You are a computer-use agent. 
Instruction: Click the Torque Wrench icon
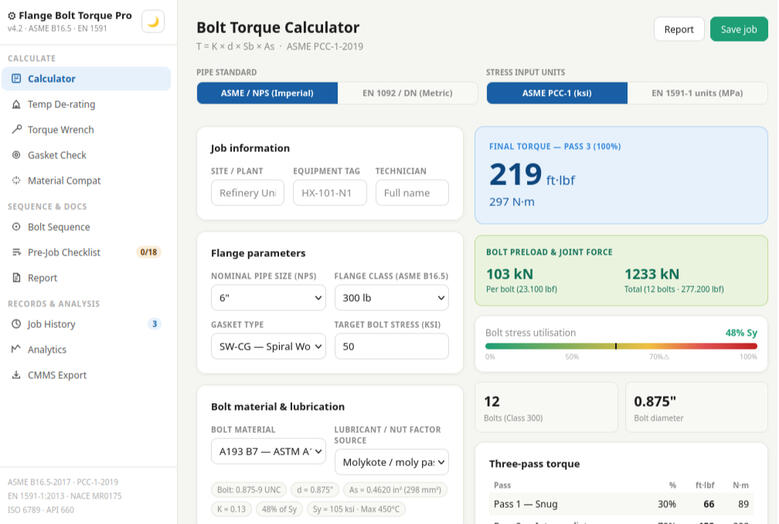[16, 129]
